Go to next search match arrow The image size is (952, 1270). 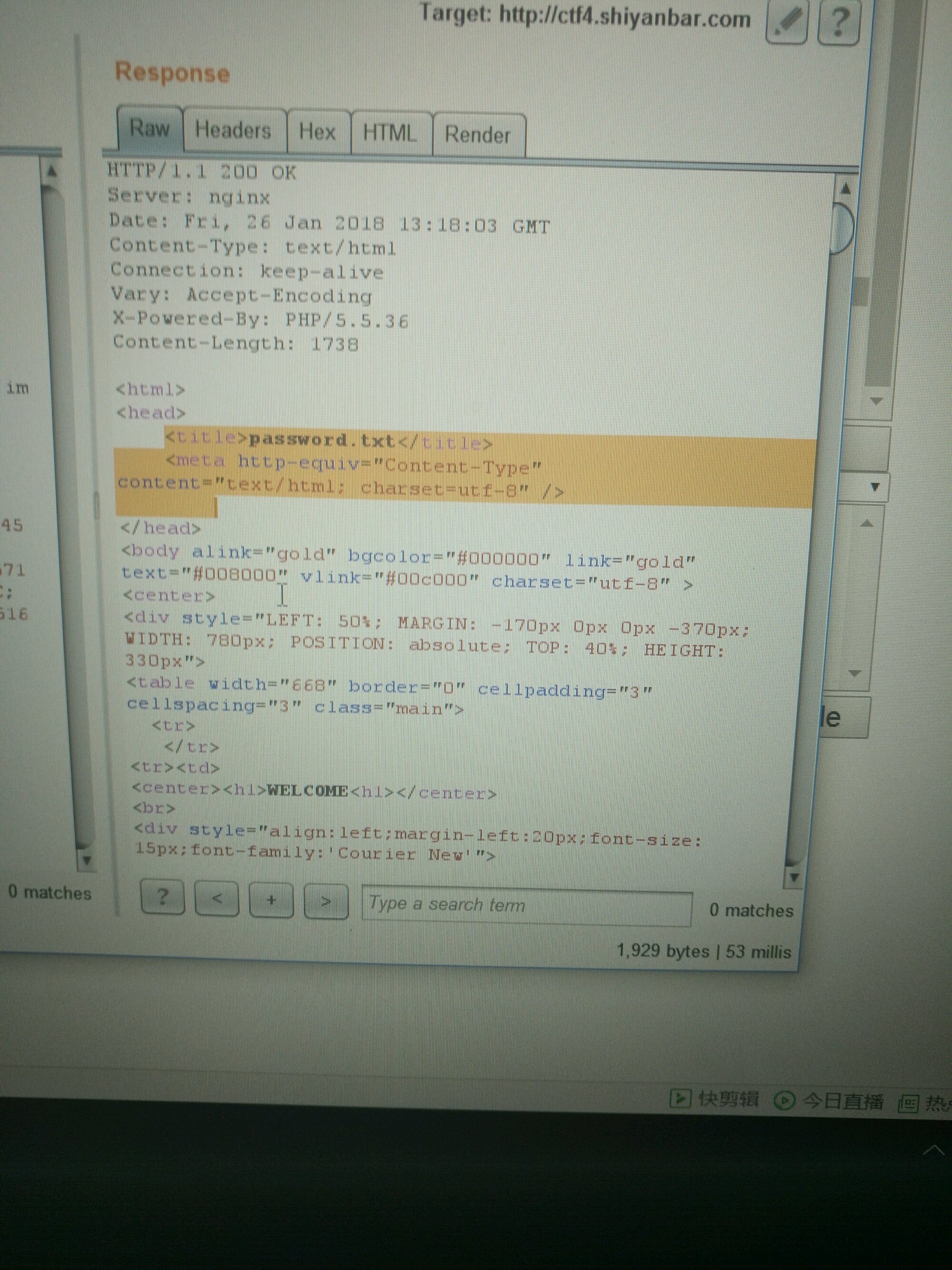pos(326,902)
